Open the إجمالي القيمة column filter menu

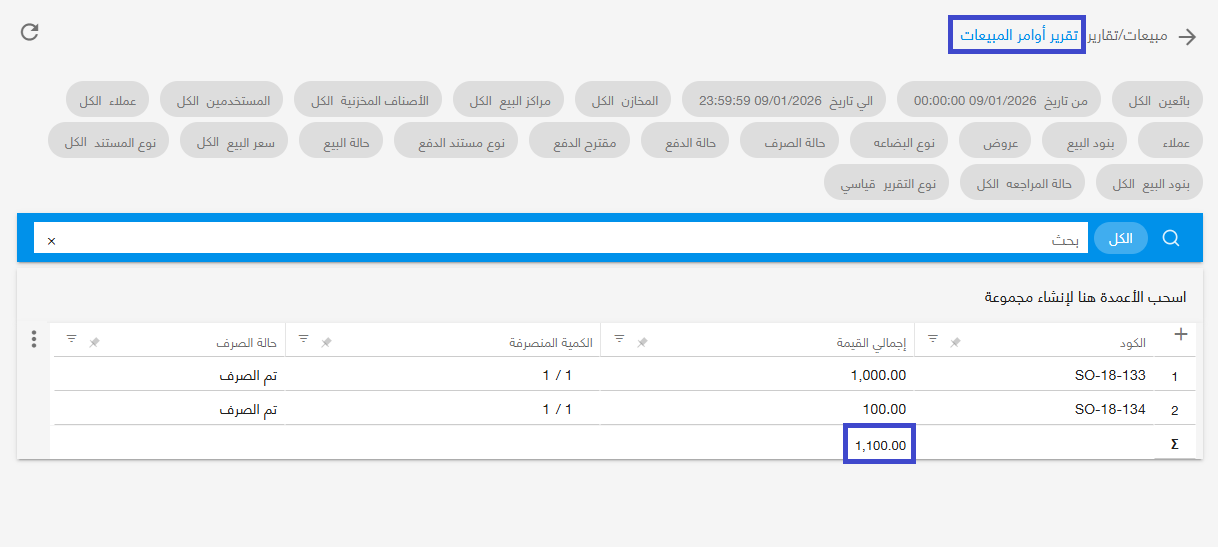click(x=619, y=339)
